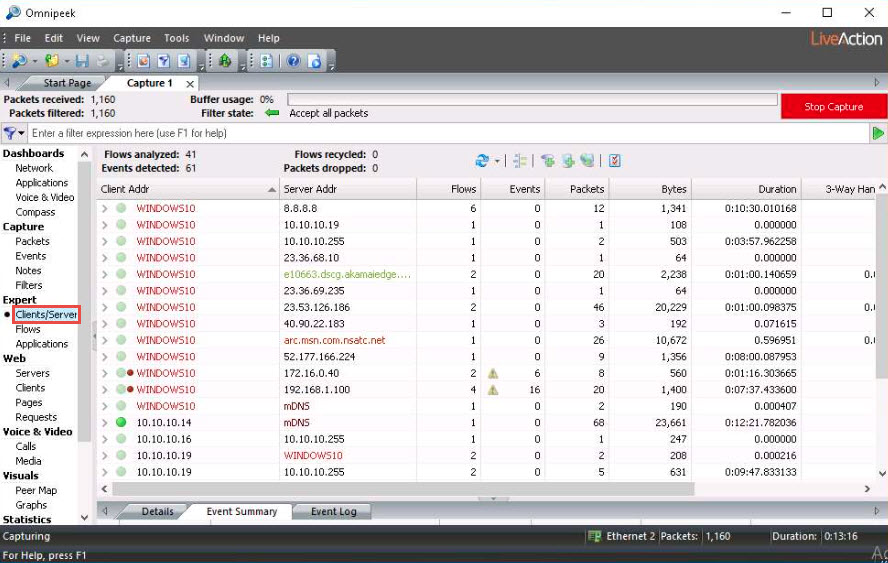Click the Print icon in main toolbar
888x563 pixels.
tap(103, 61)
